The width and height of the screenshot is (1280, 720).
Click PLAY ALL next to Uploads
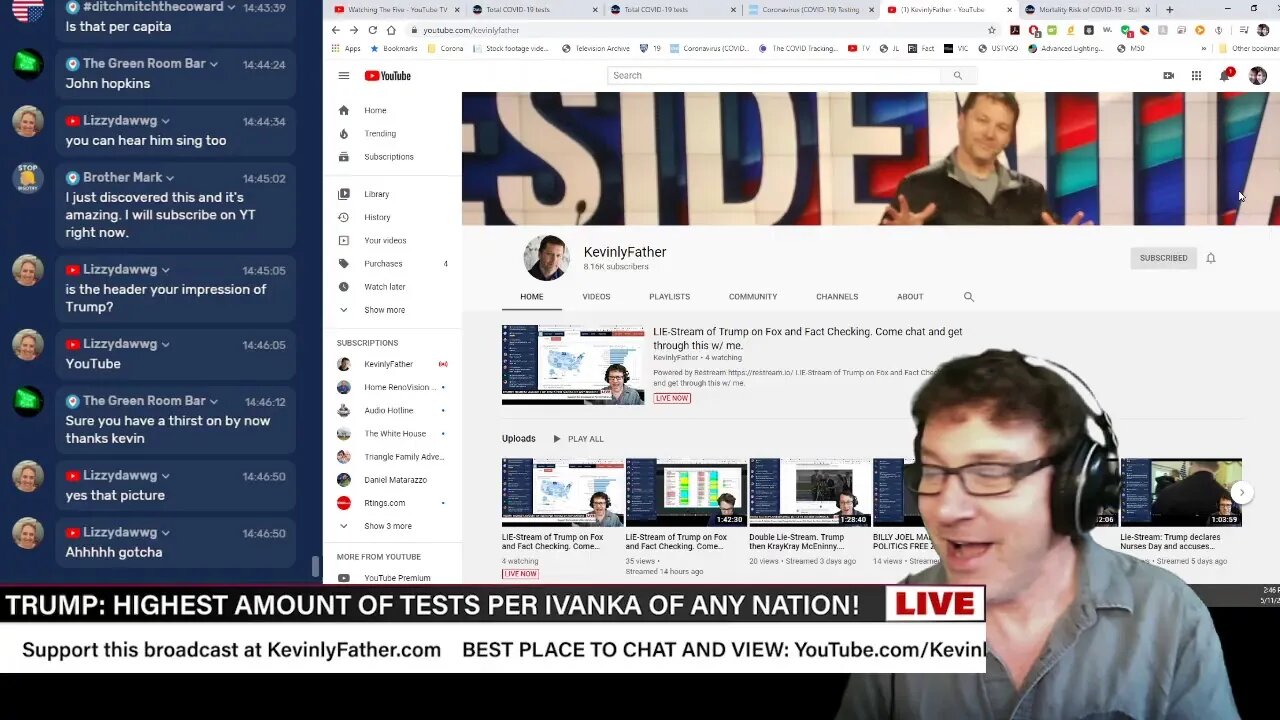(578, 439)
